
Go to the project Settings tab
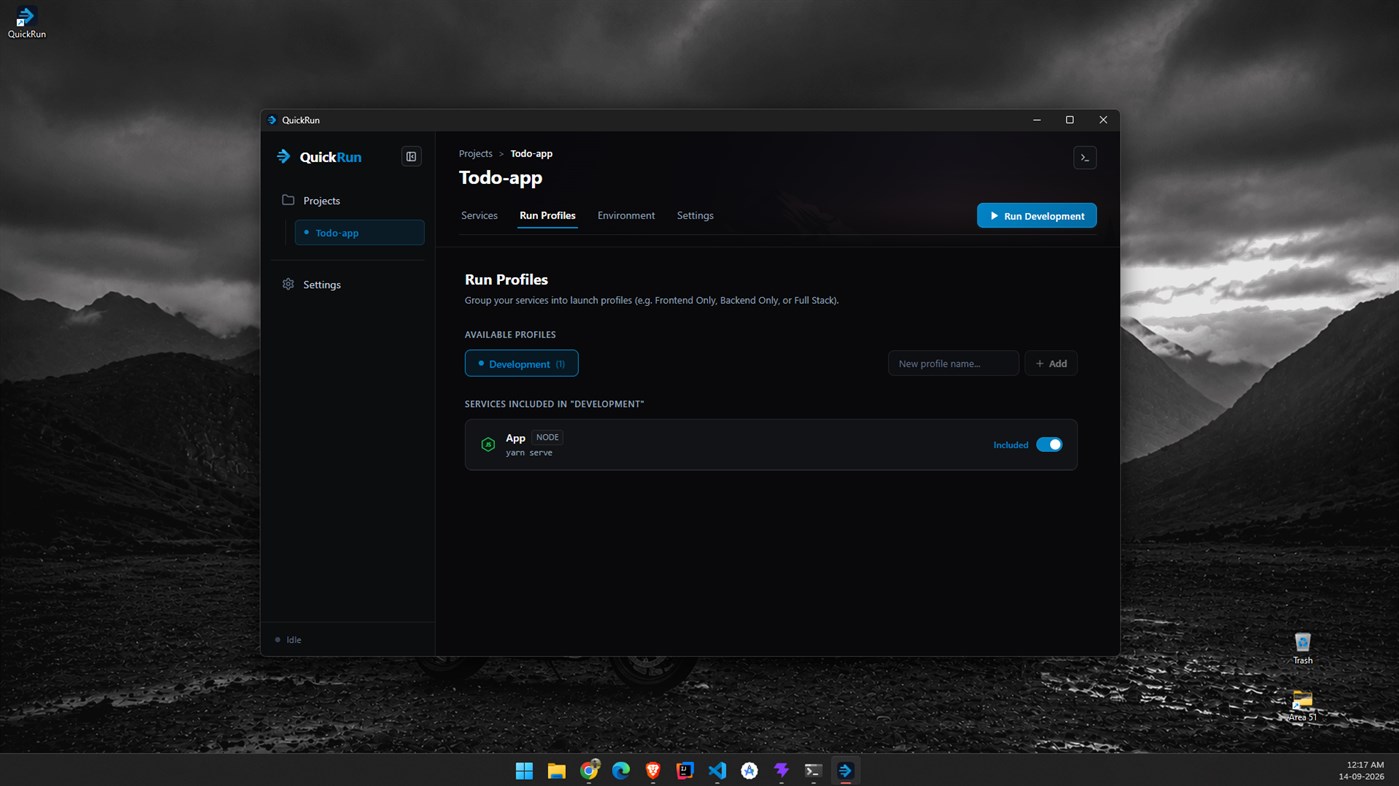click(695, 216)
